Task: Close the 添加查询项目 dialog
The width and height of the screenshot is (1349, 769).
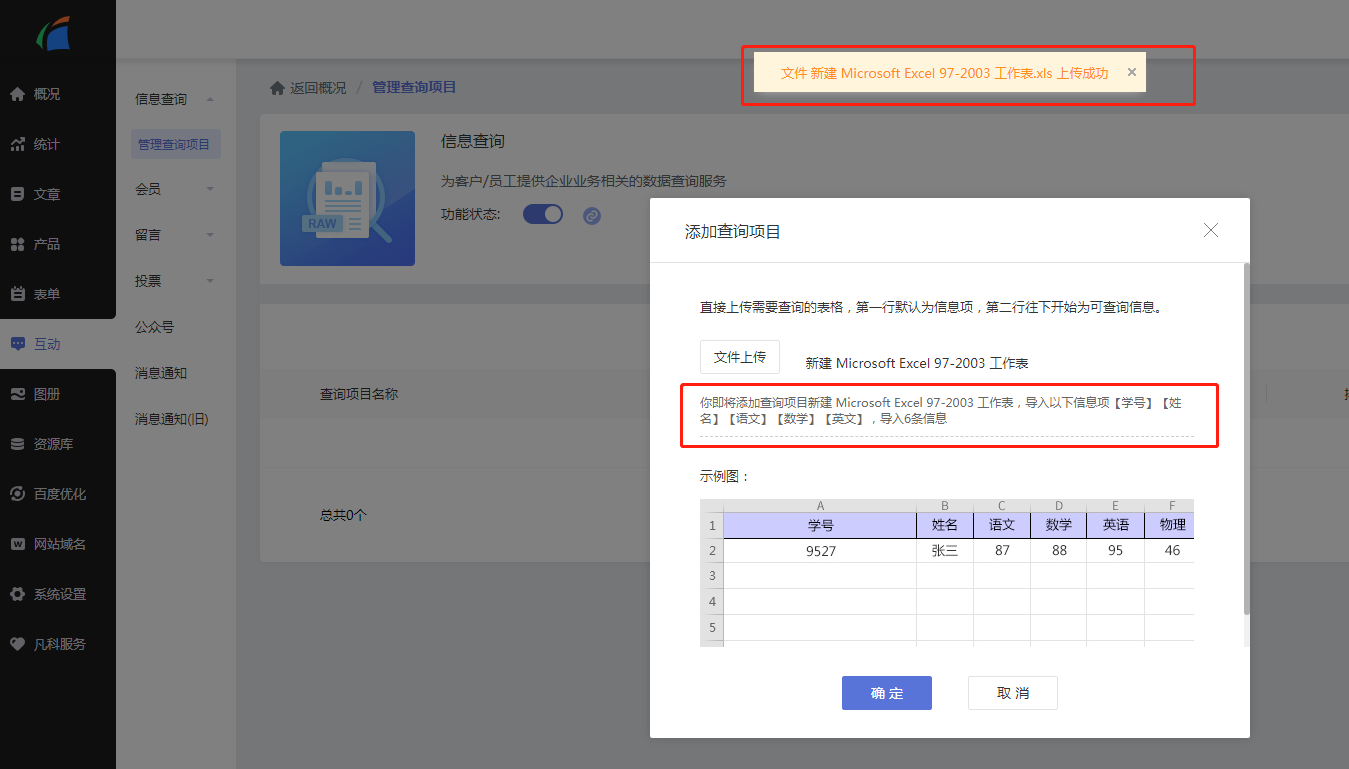Action: point(1211,230)
